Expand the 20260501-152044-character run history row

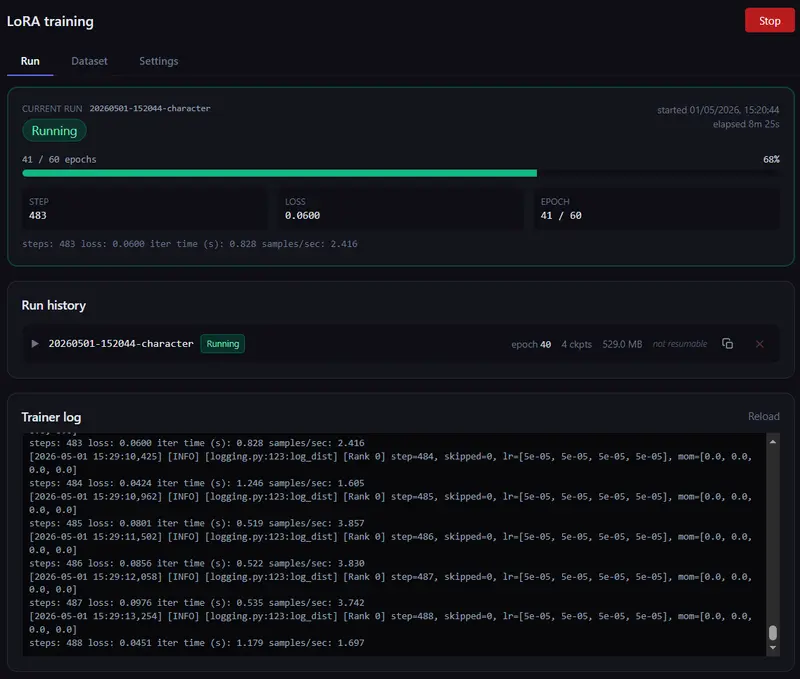pos(35,344)
